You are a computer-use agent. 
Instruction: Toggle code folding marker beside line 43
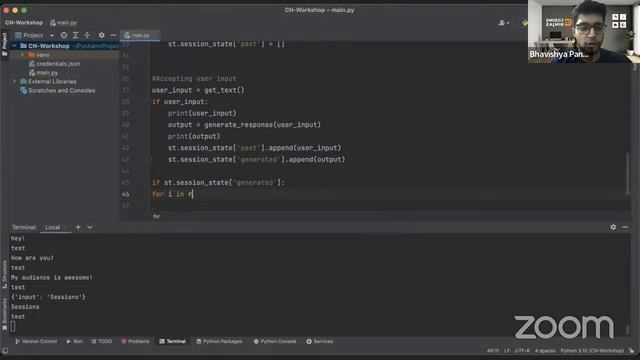[x=149, y=160]
